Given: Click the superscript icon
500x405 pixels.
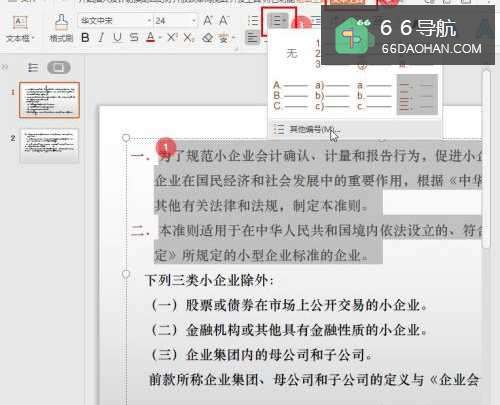Looking at the screenshot, I should (172, 38).
